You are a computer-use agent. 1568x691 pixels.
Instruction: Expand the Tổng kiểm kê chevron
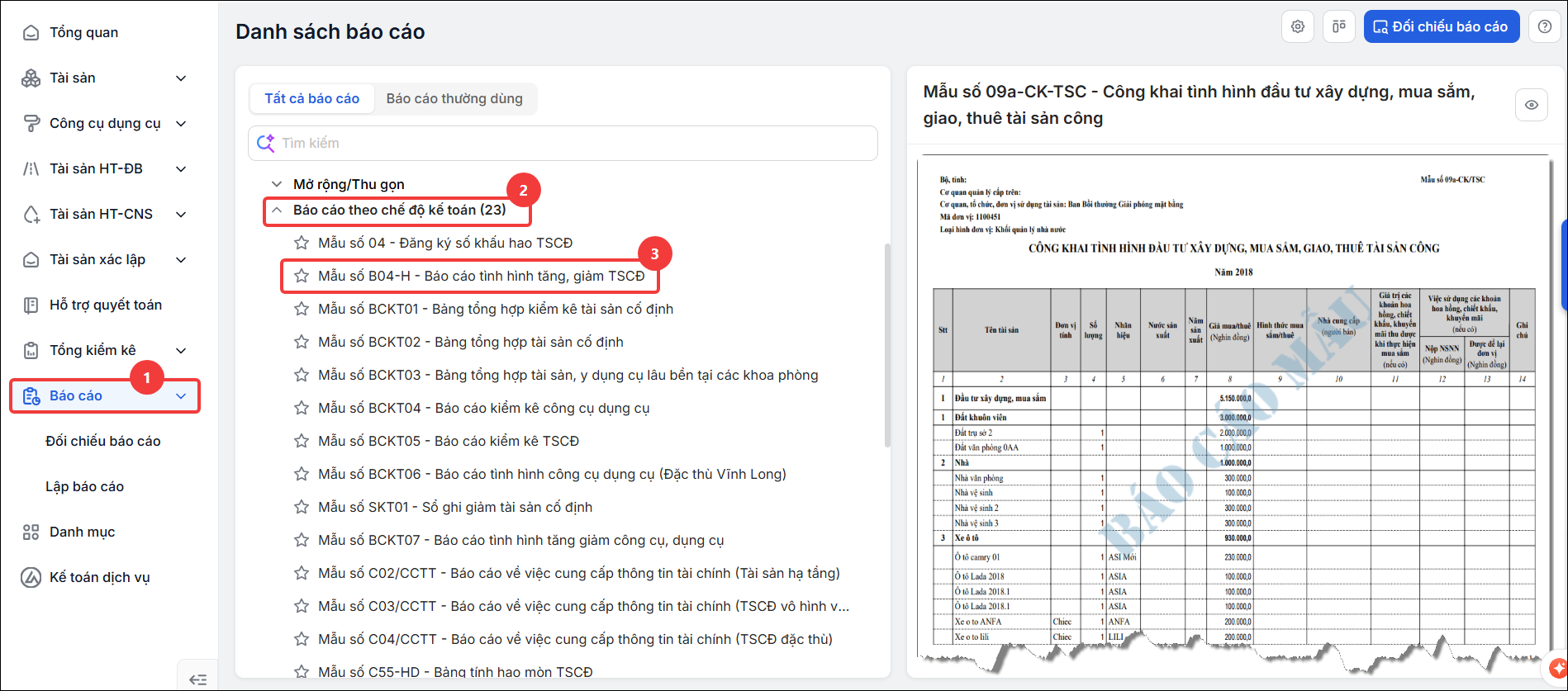coord(181,350)
